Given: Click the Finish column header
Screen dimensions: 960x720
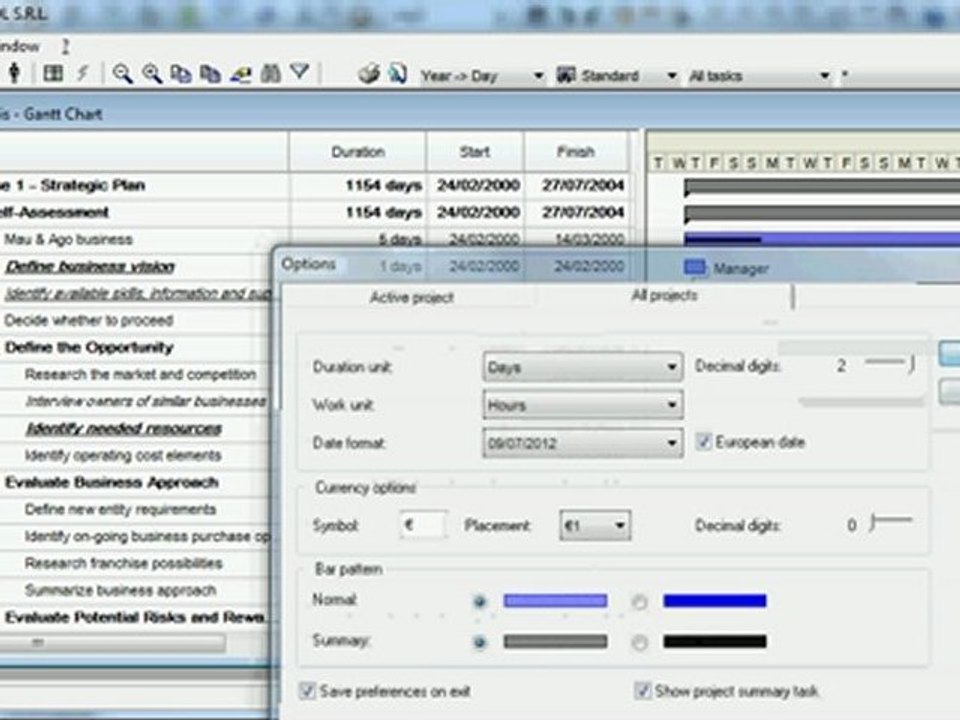Looking at the screenshot, I should (x=576, y=152).
